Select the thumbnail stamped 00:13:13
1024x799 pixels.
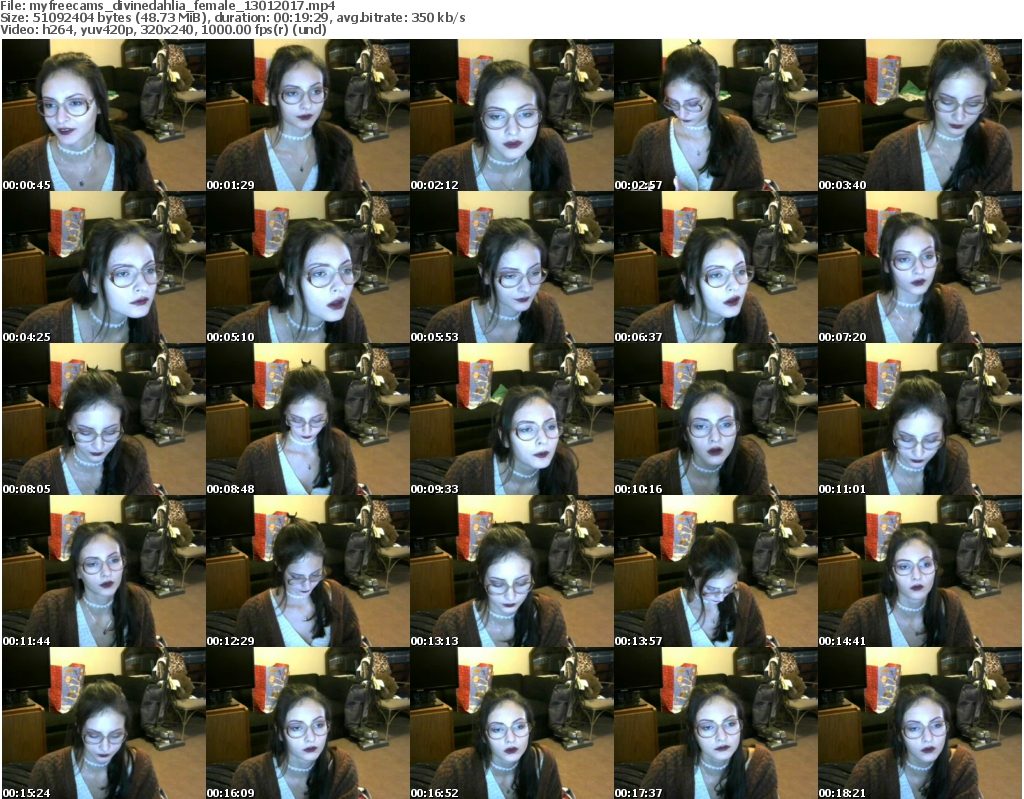511,572
